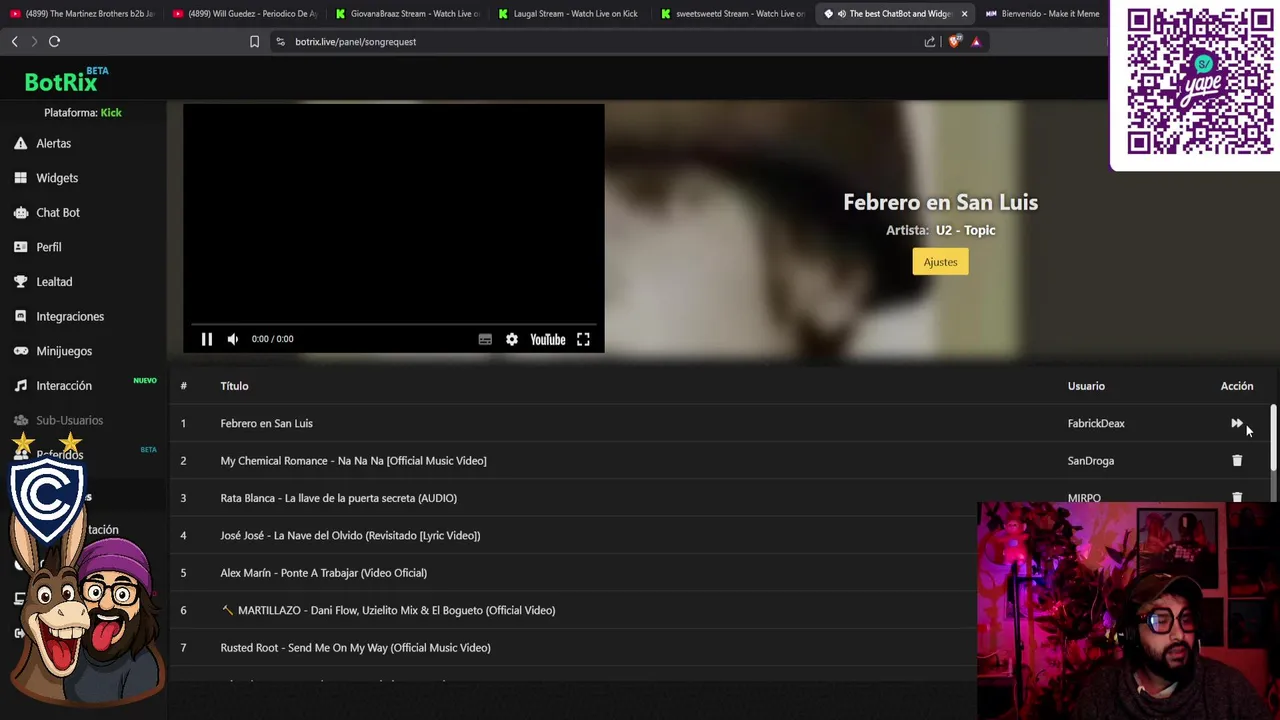This screenshot has height=720, width=1280.
Task: Switch to GiovanaBraaz Stream Kick tab
Action: click(x=408, y=14)
